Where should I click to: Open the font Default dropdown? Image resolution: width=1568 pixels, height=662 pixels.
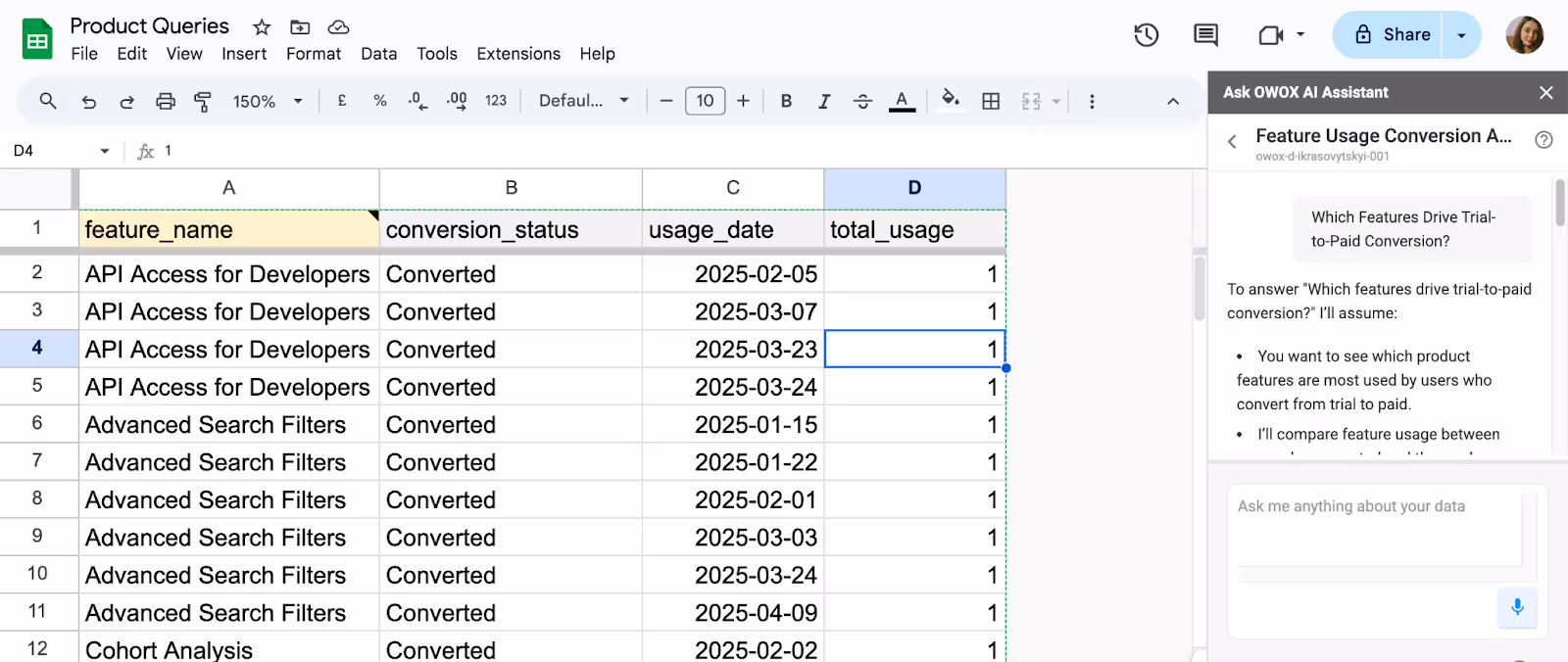(584, 101)
